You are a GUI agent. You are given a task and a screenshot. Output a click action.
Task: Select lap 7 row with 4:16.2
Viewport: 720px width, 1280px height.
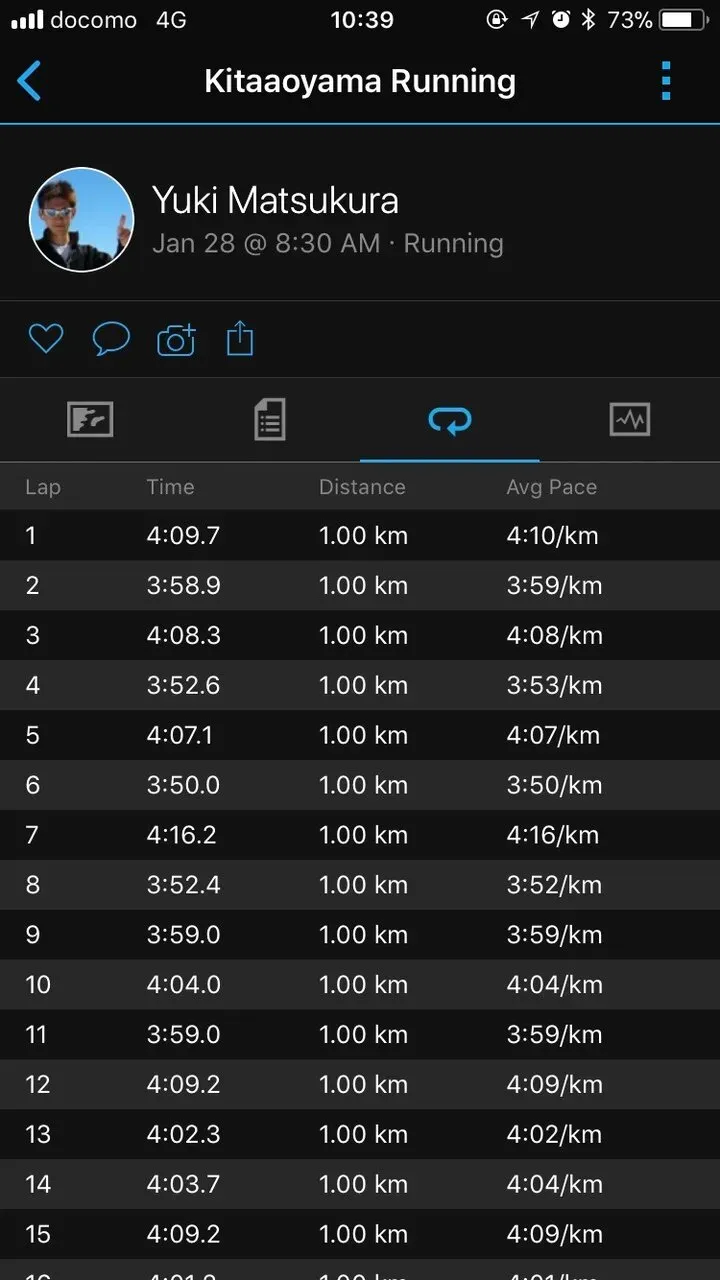(x=360, y=835)
